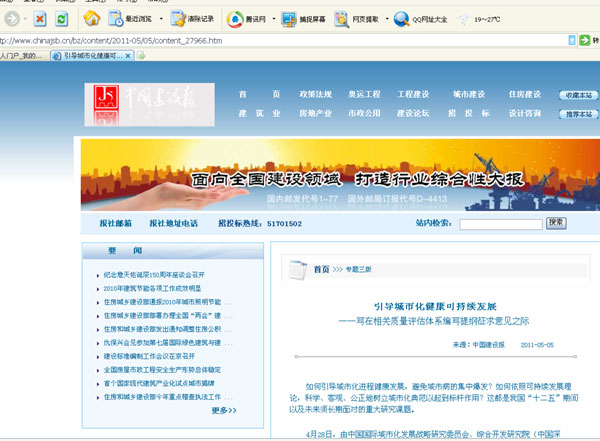Open the browser home page icon

(x=92, y=18)
